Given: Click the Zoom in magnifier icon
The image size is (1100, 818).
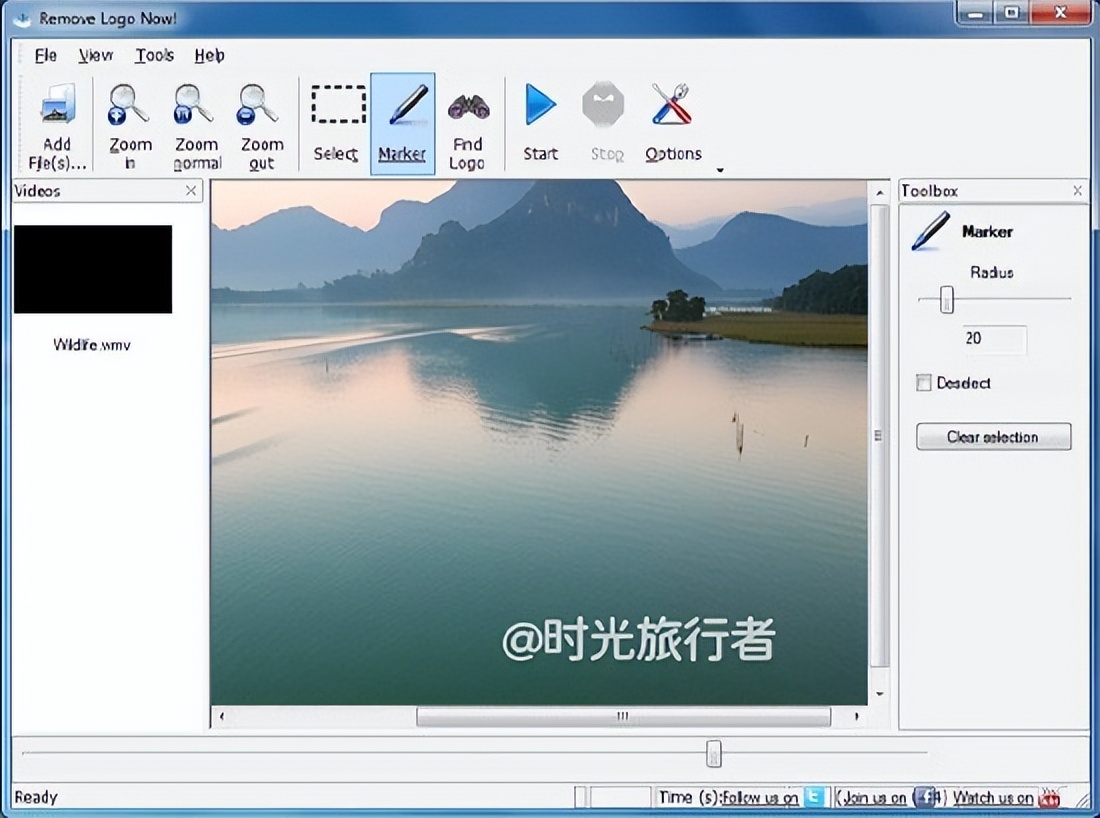Looking at the screenshot, I should click(x=129, y=106).
